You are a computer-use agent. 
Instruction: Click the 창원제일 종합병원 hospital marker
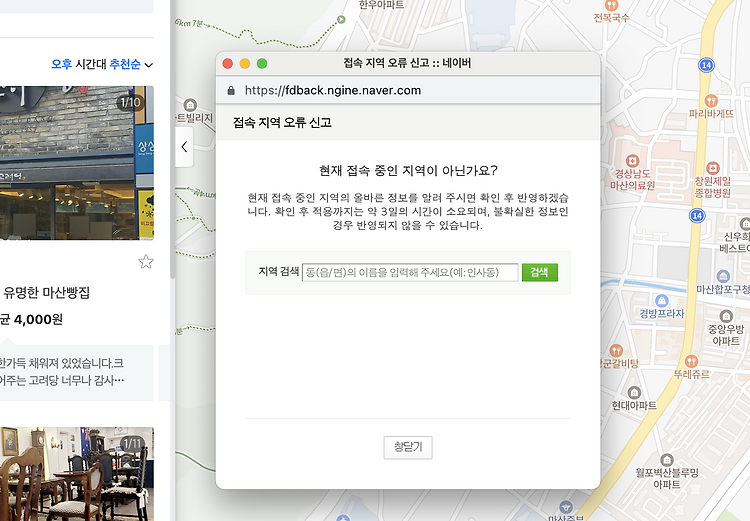pyautogui.click(x=713, y=168)
